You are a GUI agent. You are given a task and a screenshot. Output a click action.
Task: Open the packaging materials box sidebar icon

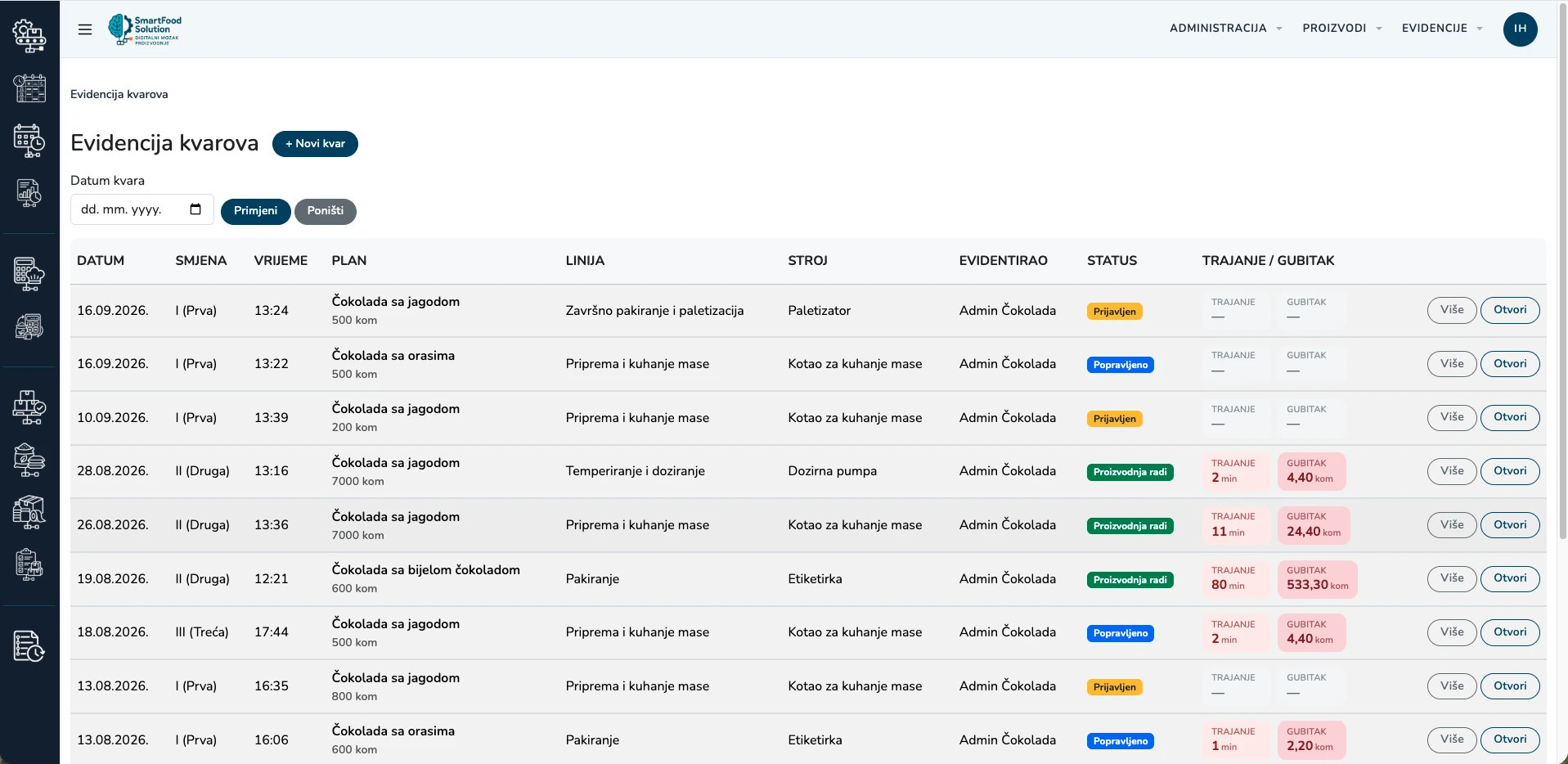pyautogui.click(x=29, y=512)
